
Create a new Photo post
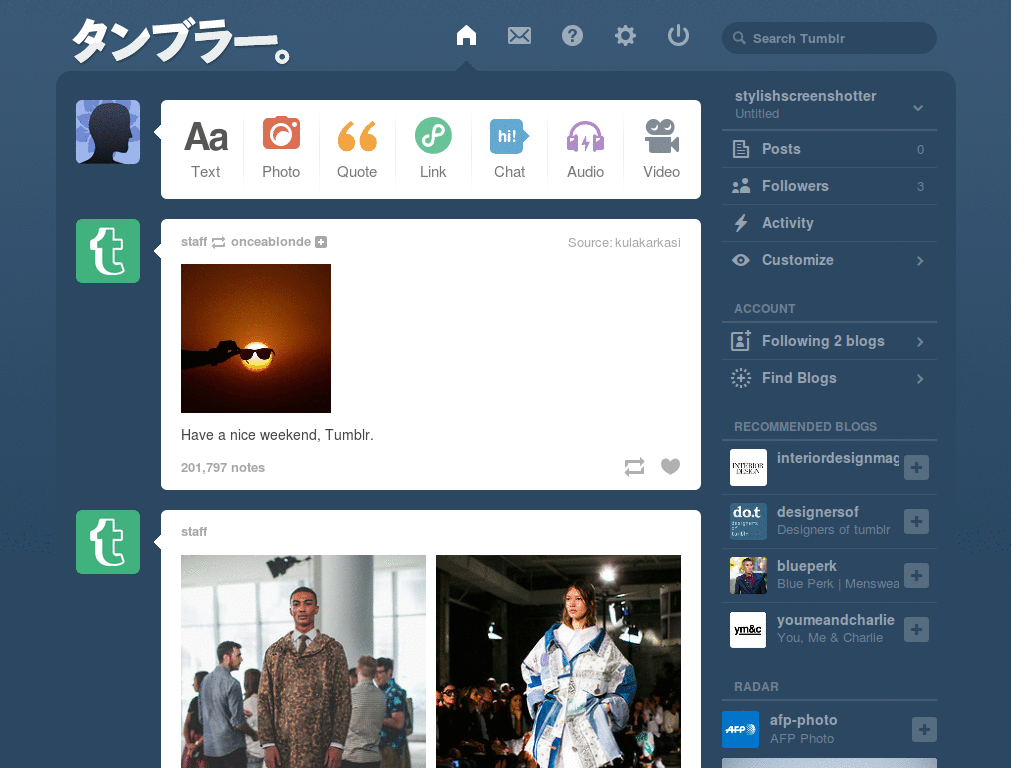click(281, 149)
